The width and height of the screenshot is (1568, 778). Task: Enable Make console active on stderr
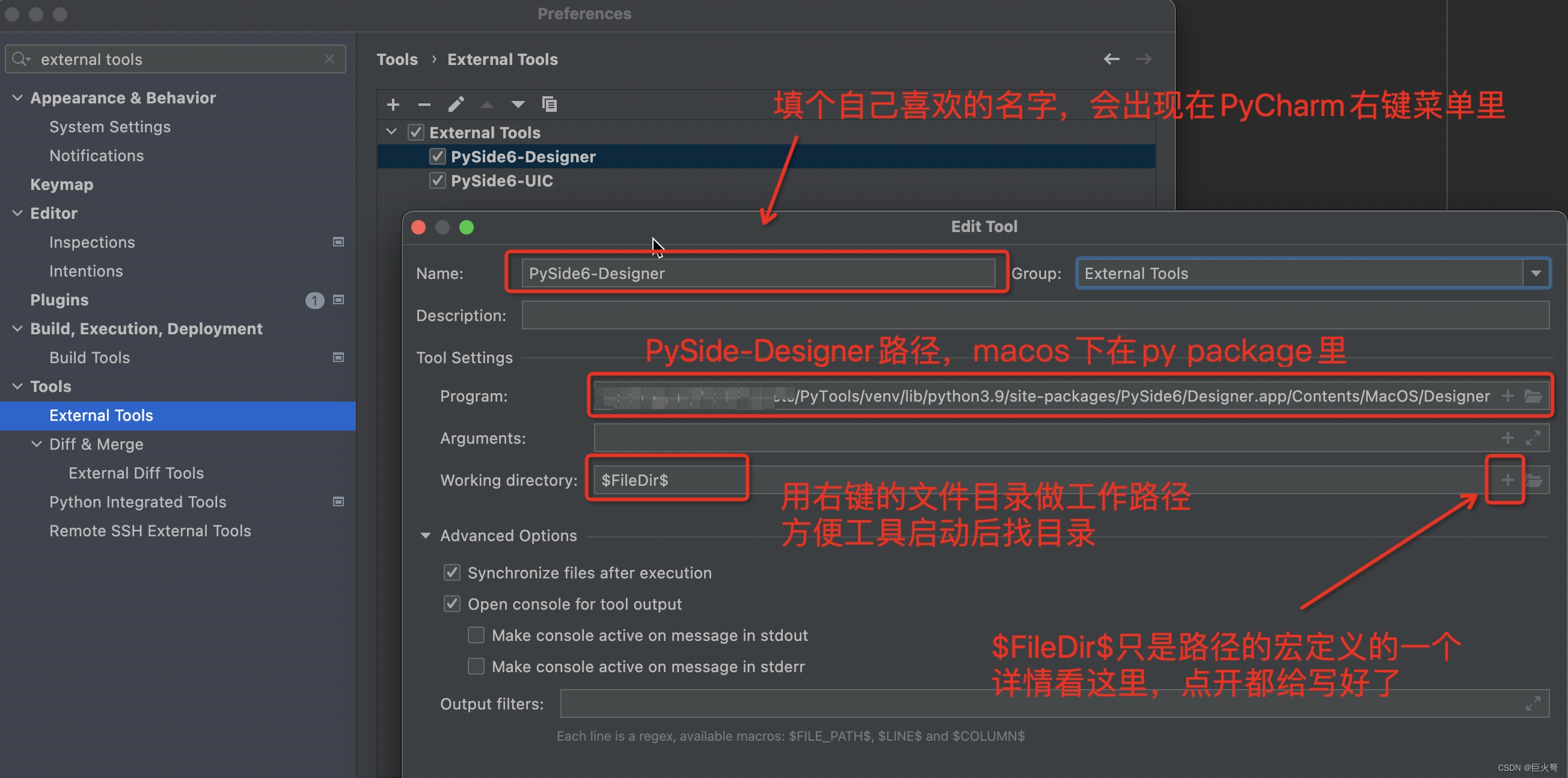point(476,667)
